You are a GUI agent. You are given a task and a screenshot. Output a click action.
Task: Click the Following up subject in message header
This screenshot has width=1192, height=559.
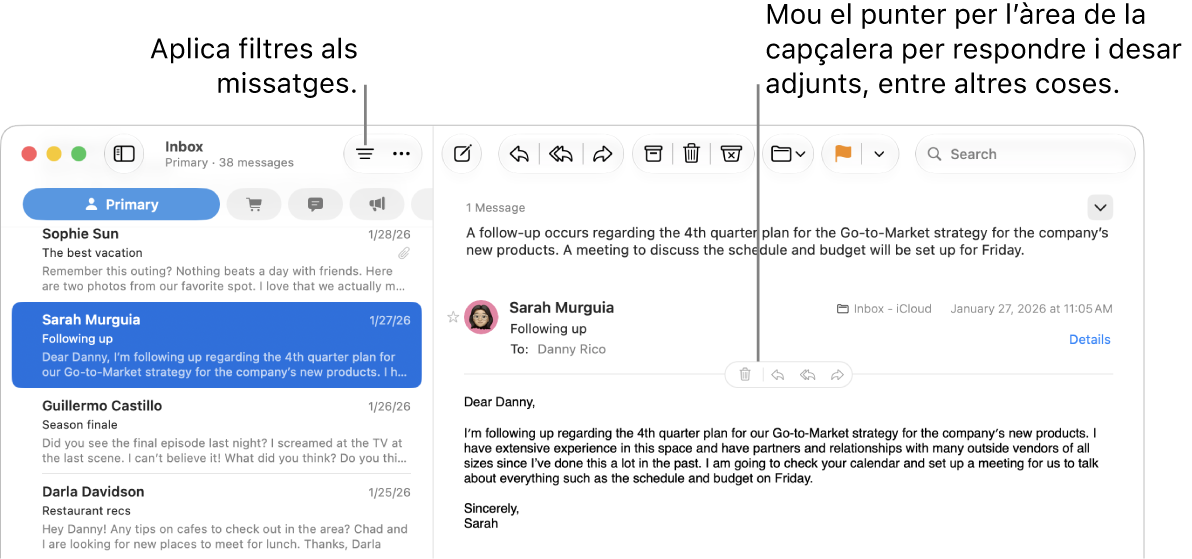548,329
